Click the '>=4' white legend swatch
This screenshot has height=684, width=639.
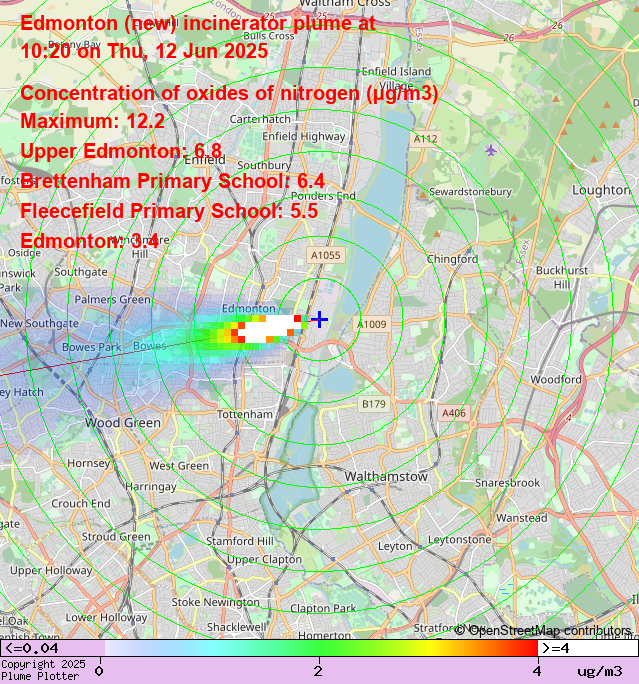pyautogui.click(x=588, y=648)
